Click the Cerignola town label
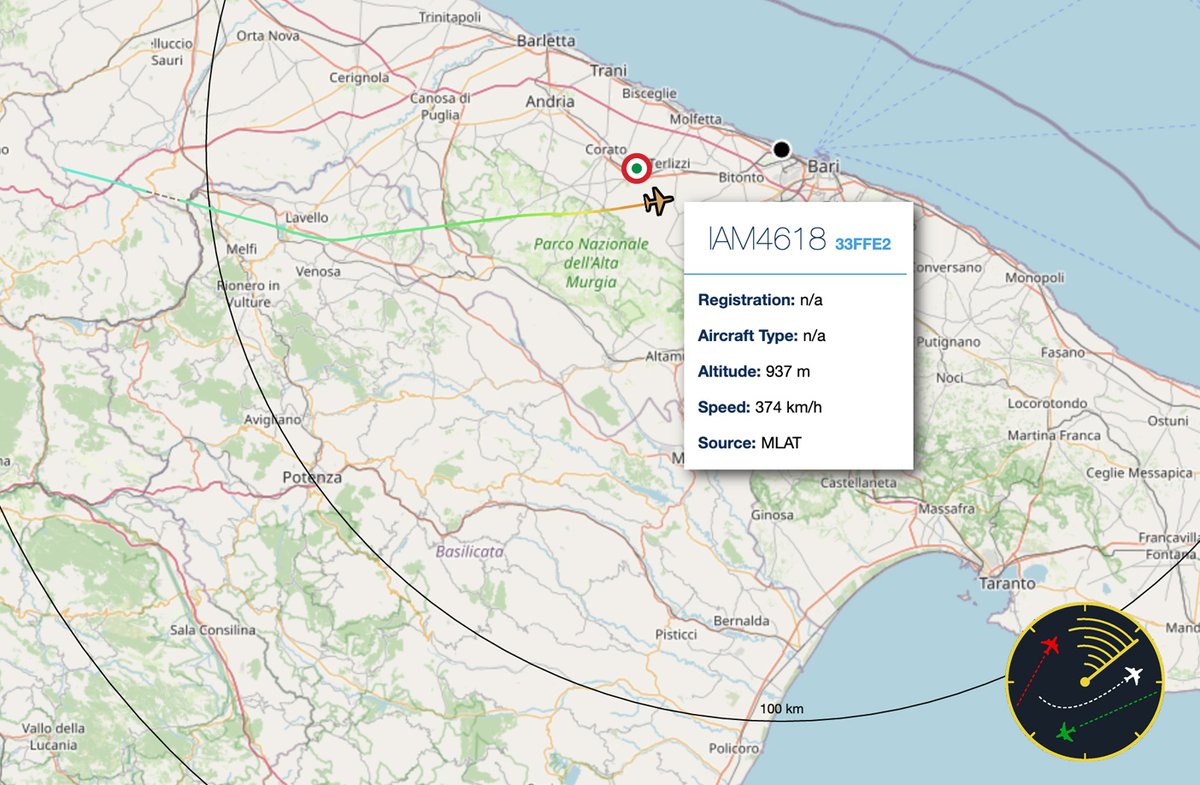Image resolution: width=1200 pixels, height=785 pixels. 359,77
